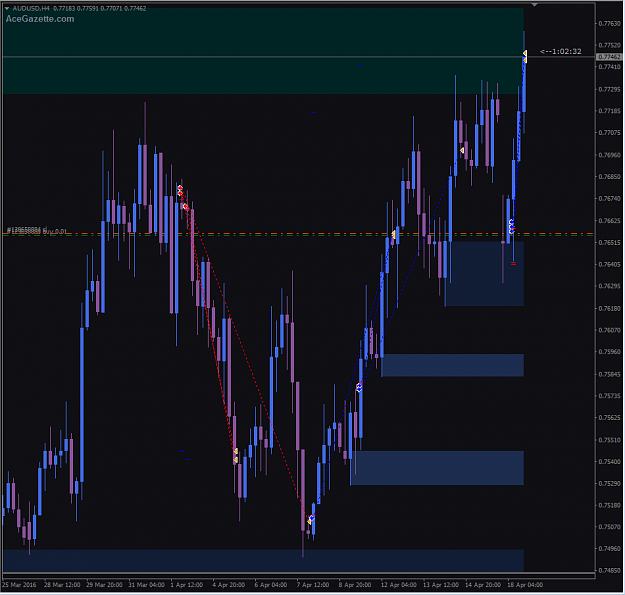625x595 pixels.
Task: Select the teal supply zone rectangle at top
Action: [263, 51]
